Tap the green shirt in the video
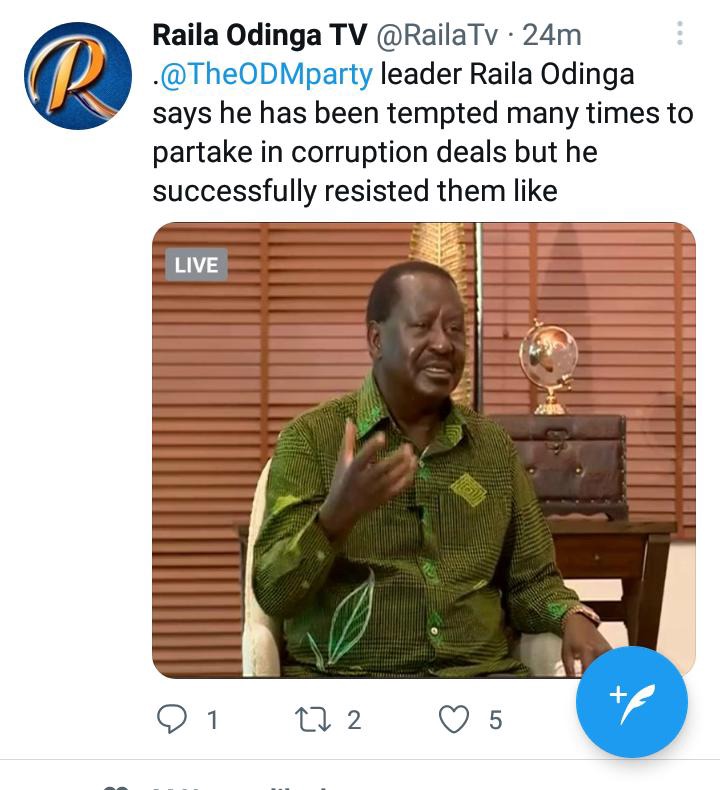This screenshot has height=790, width=720. coord(413,534)
